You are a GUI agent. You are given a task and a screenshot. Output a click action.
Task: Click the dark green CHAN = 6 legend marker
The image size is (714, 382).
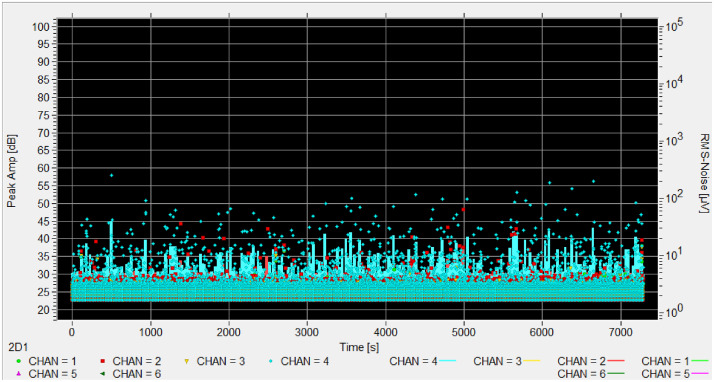coord(103,374)
